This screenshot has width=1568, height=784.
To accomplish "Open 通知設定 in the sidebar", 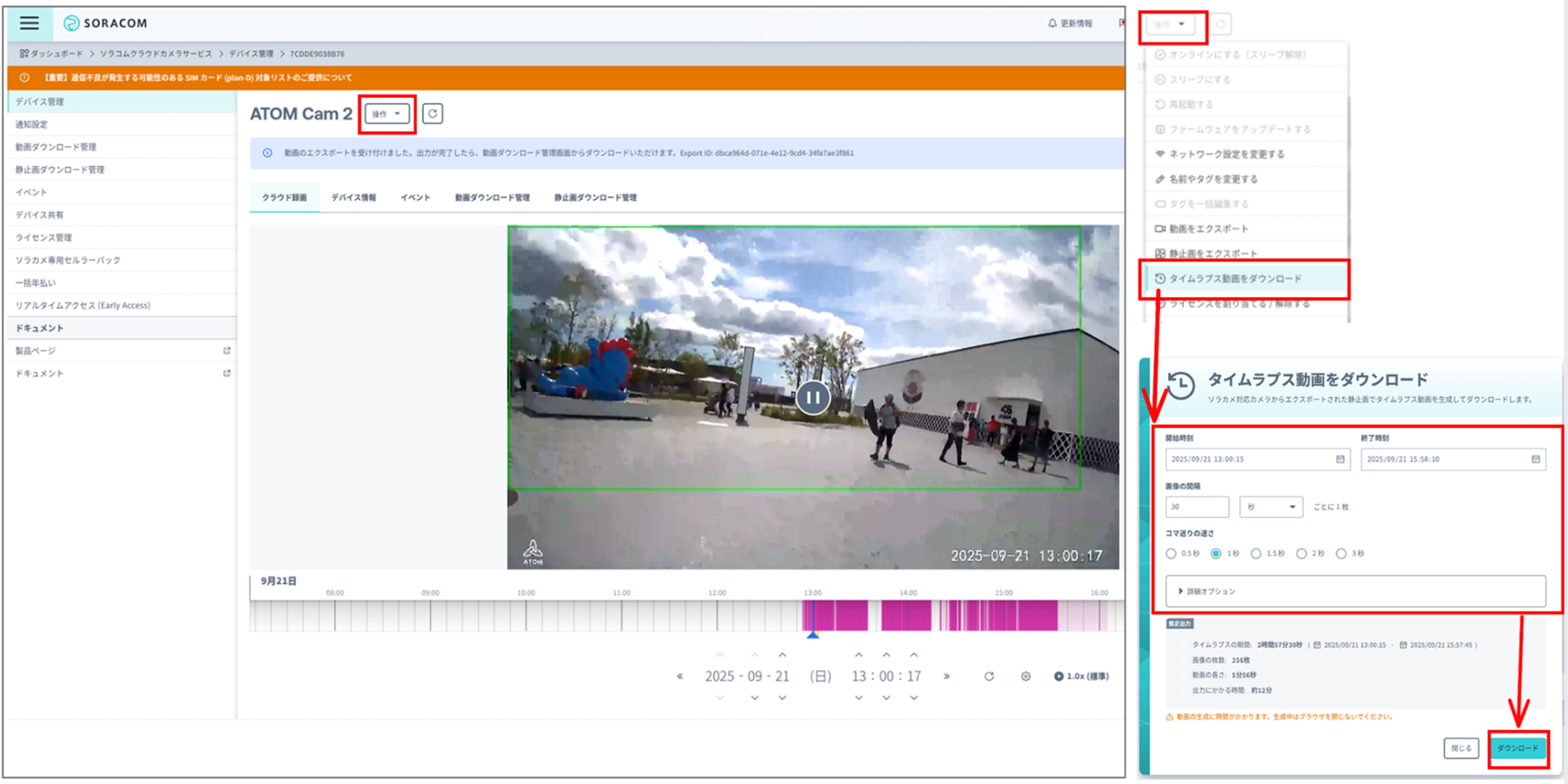I will point(122,124).
